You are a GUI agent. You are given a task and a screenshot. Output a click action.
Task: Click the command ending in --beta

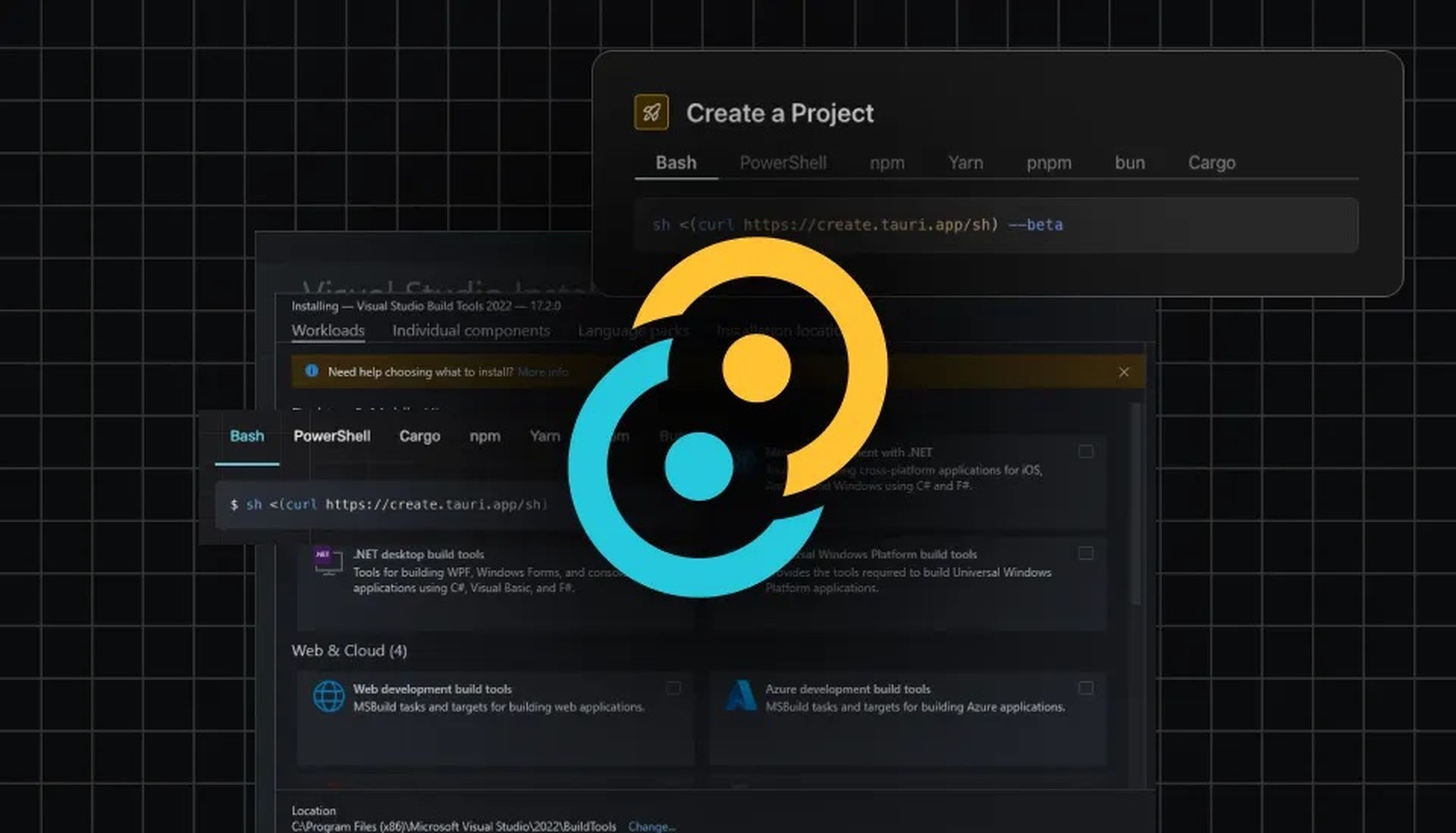857,225
